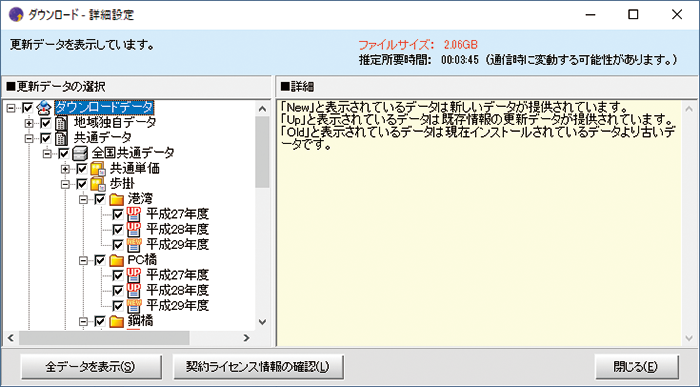
Task: Click tree vertical scrollbar up arrow
Action: pos(262,108)
